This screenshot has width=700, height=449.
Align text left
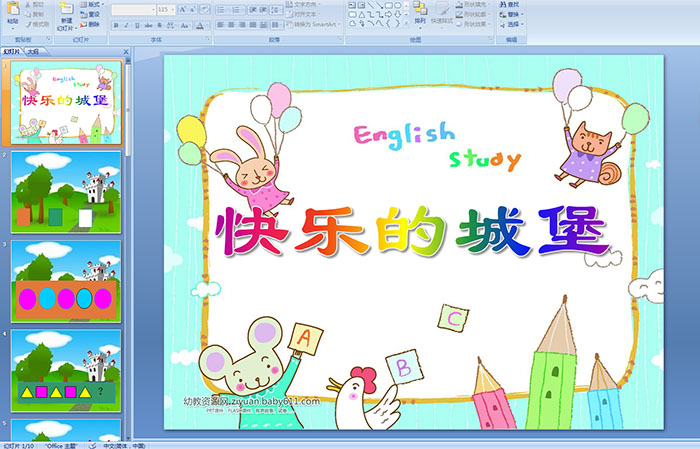(221, 25)
